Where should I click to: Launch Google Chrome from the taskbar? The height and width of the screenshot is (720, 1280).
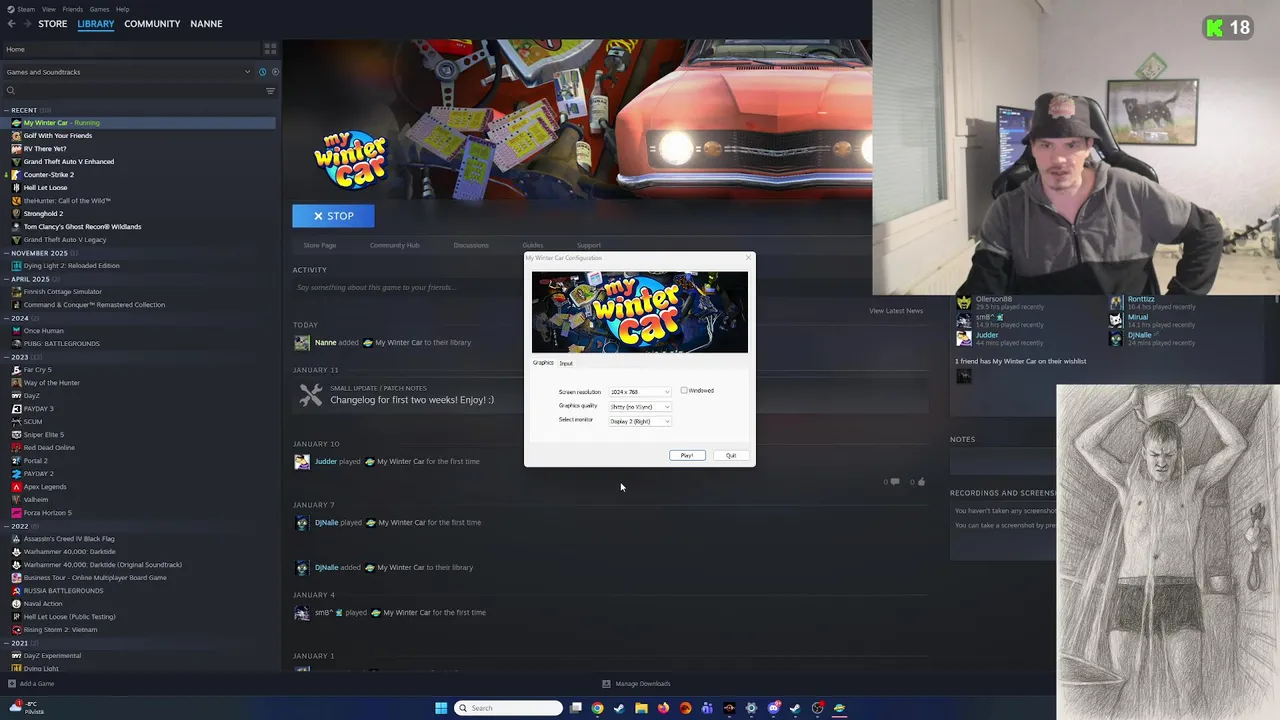pyautogui.click(x=597, y=708)
